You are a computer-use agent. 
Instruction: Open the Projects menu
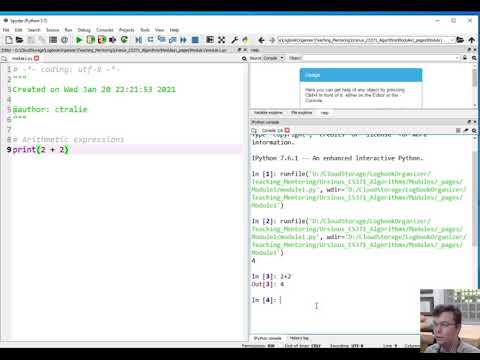coord(127,30)
